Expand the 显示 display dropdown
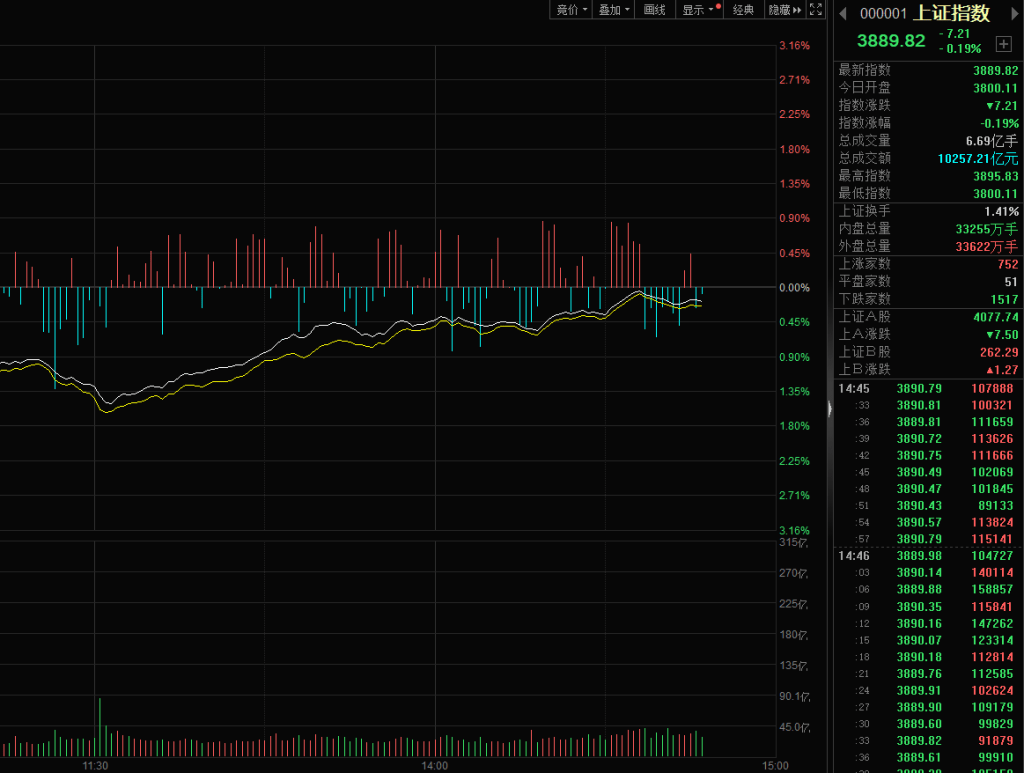Image resolution: width=1024 pixels, height=773 pixels. (x=699, y=10)
